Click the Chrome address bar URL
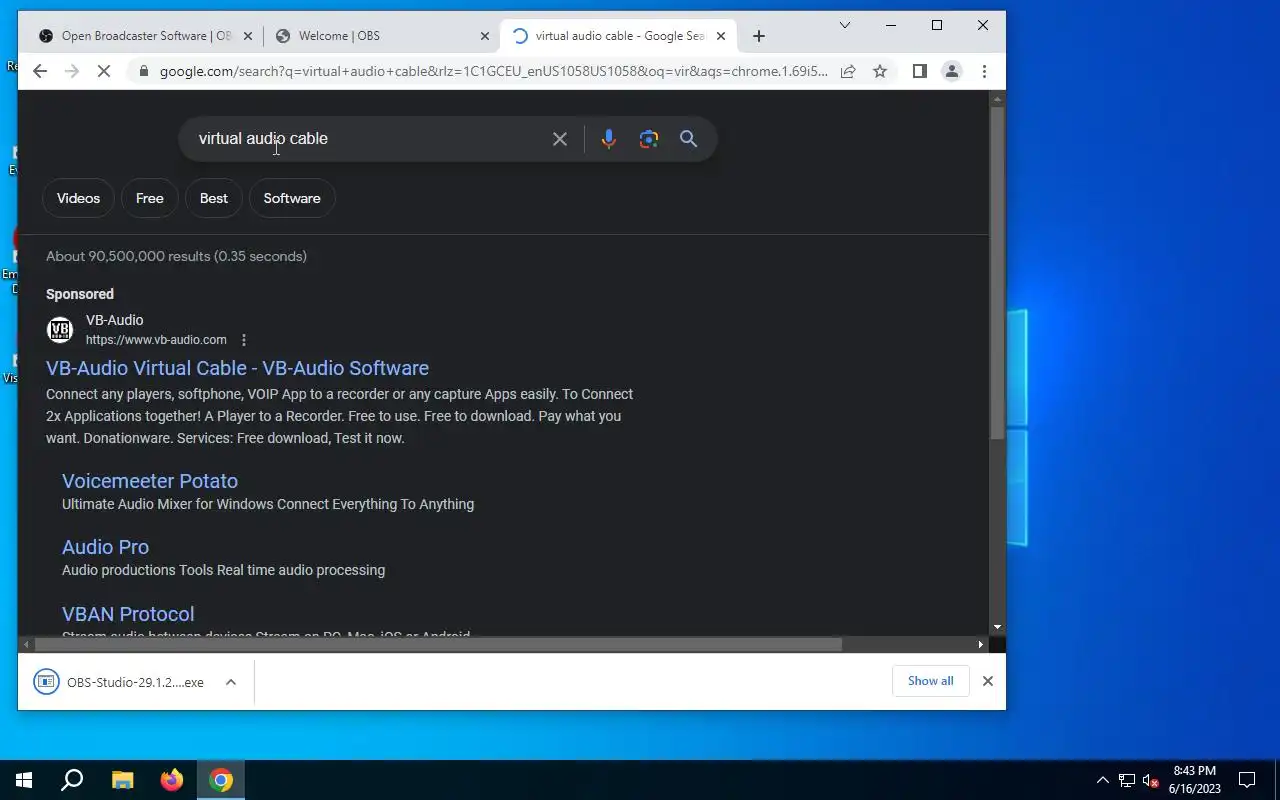Viewport: 1280px width, 800px height. (x=494, y=71)
